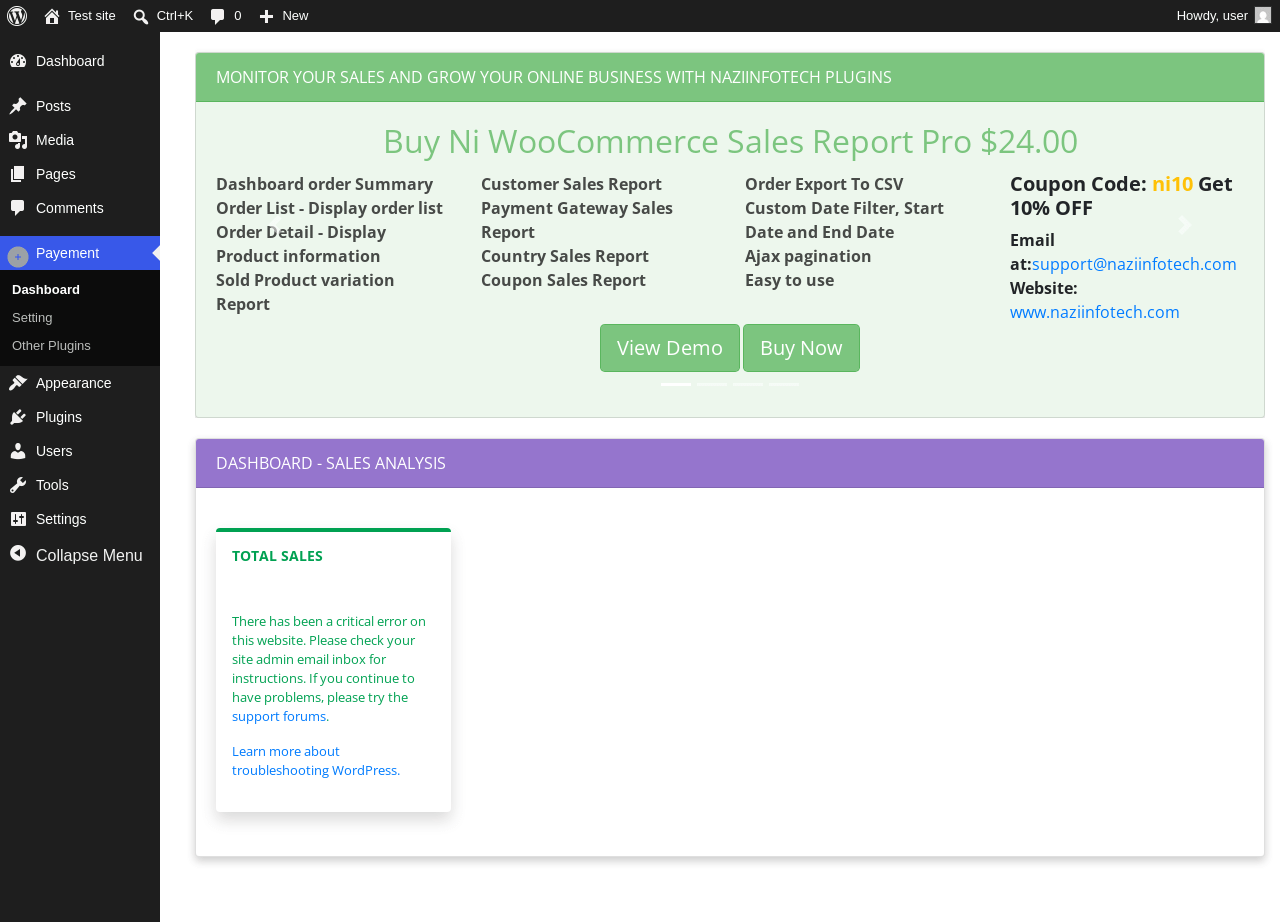Click the Buy Ni WooCommerce Sales Report Pro heading
Image resolution: width=1280 pixels, height=922 pixels.
tap(730, 141)
